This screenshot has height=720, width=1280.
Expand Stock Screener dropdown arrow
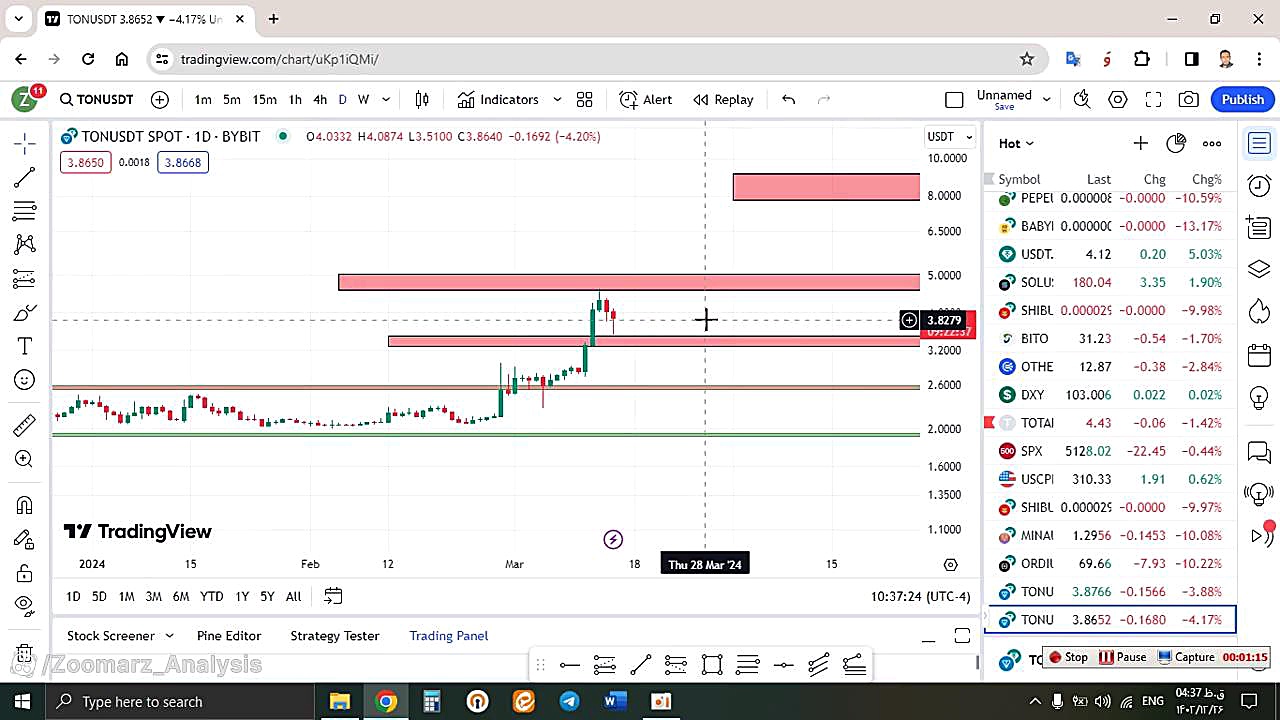tap(169, 636)
